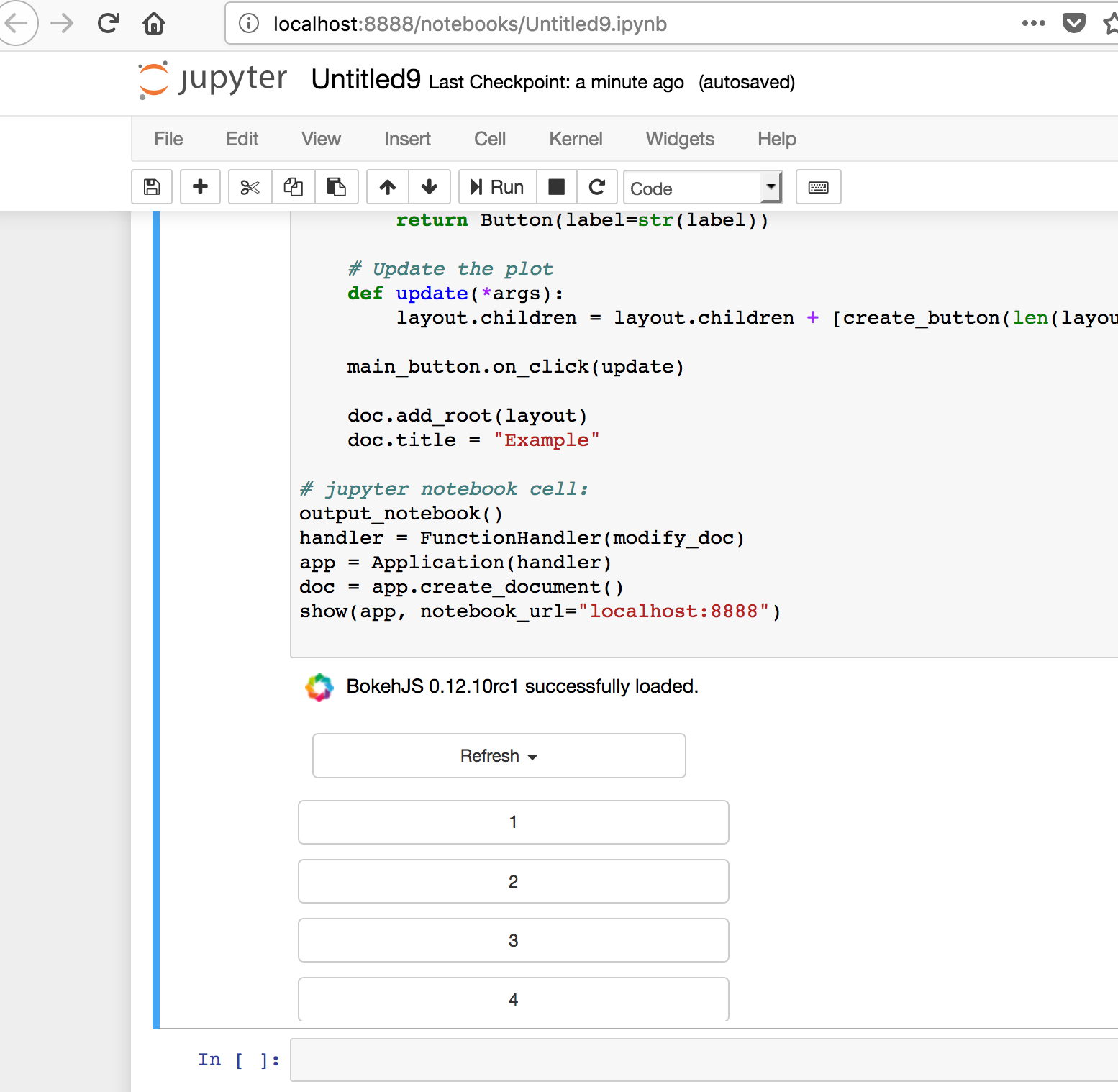Screen dimensions: 1118x1092
Task: Open the browser more-actions menu
Action: click(x=1033, y=23)
